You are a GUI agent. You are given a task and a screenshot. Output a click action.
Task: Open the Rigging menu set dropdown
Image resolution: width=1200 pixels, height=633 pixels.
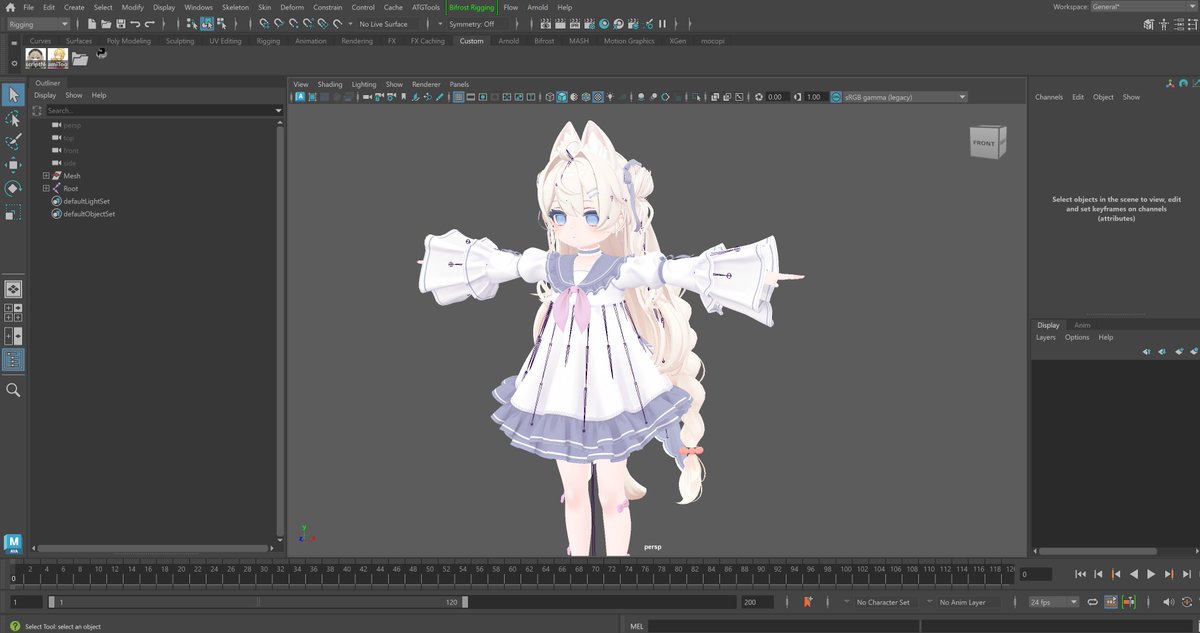[39, 24]
